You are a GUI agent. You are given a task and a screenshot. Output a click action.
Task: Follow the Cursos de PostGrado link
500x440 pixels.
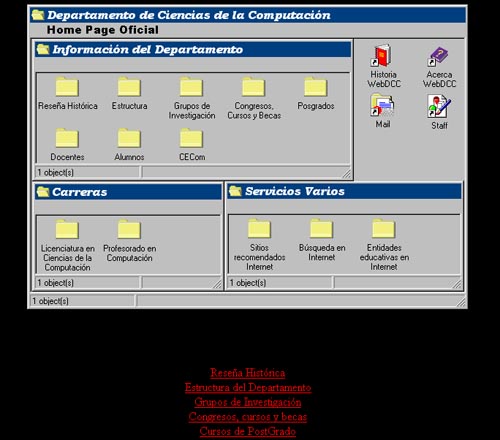point(248,431)
